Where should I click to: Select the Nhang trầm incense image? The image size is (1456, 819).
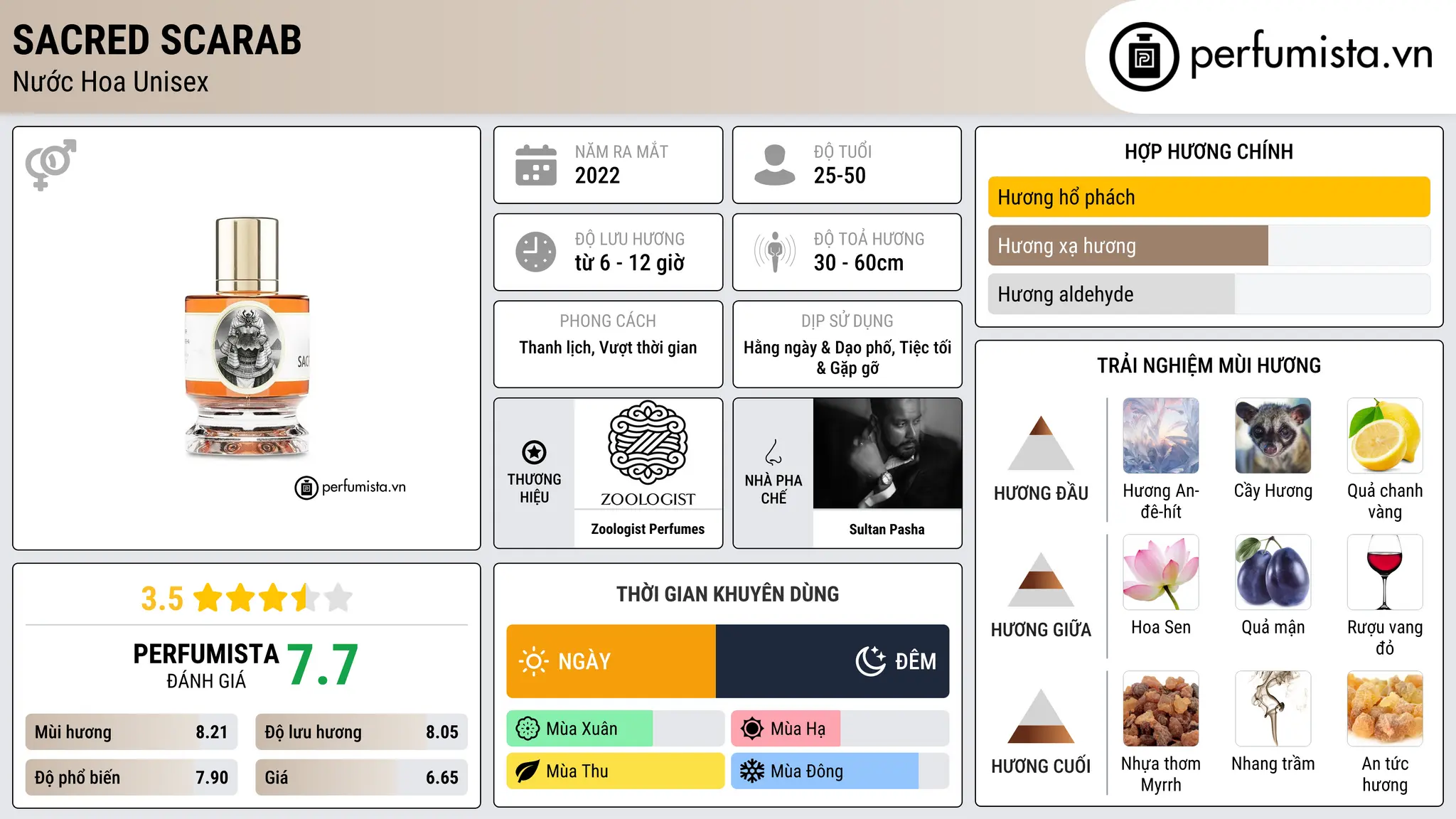tap(1273, 709)
